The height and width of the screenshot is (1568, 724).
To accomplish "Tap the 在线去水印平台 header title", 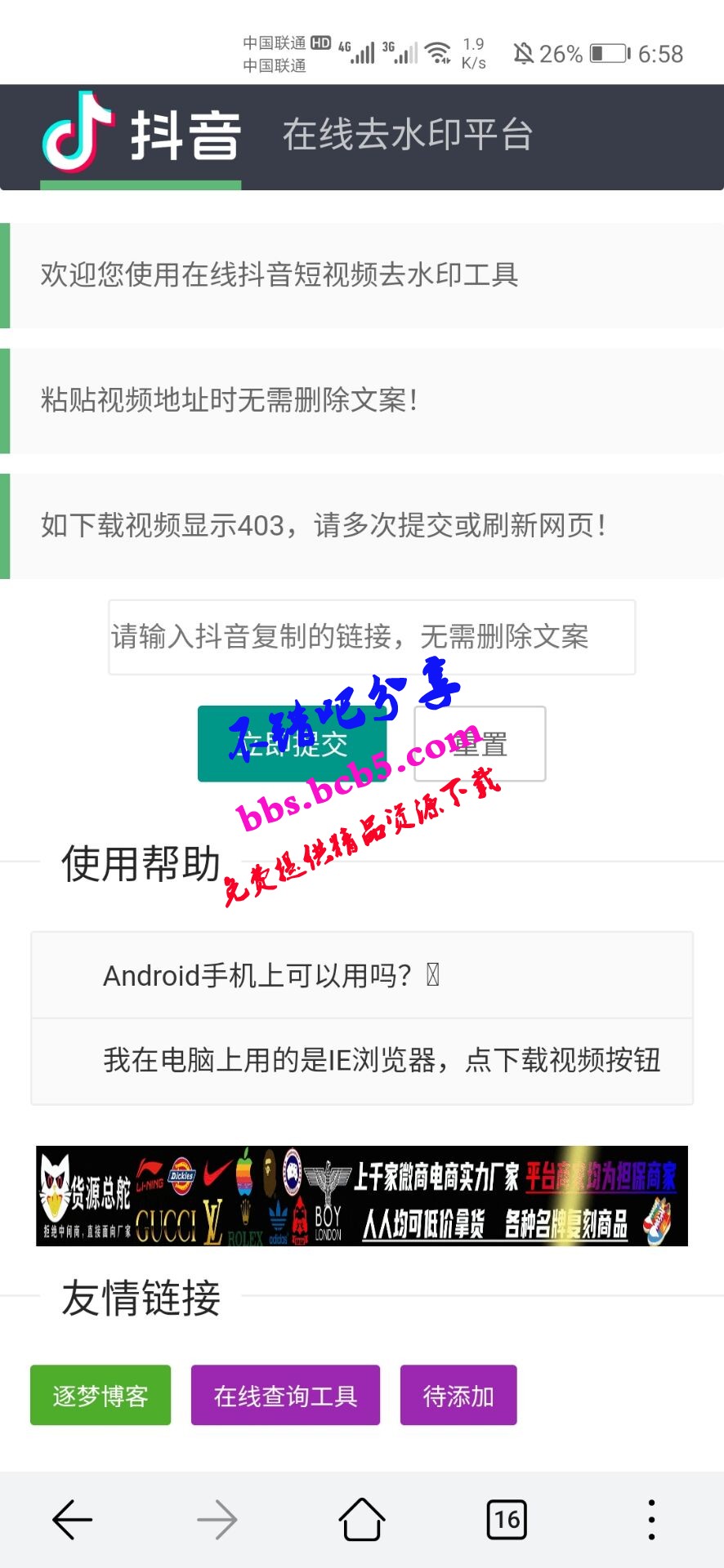I will point(407,135).
